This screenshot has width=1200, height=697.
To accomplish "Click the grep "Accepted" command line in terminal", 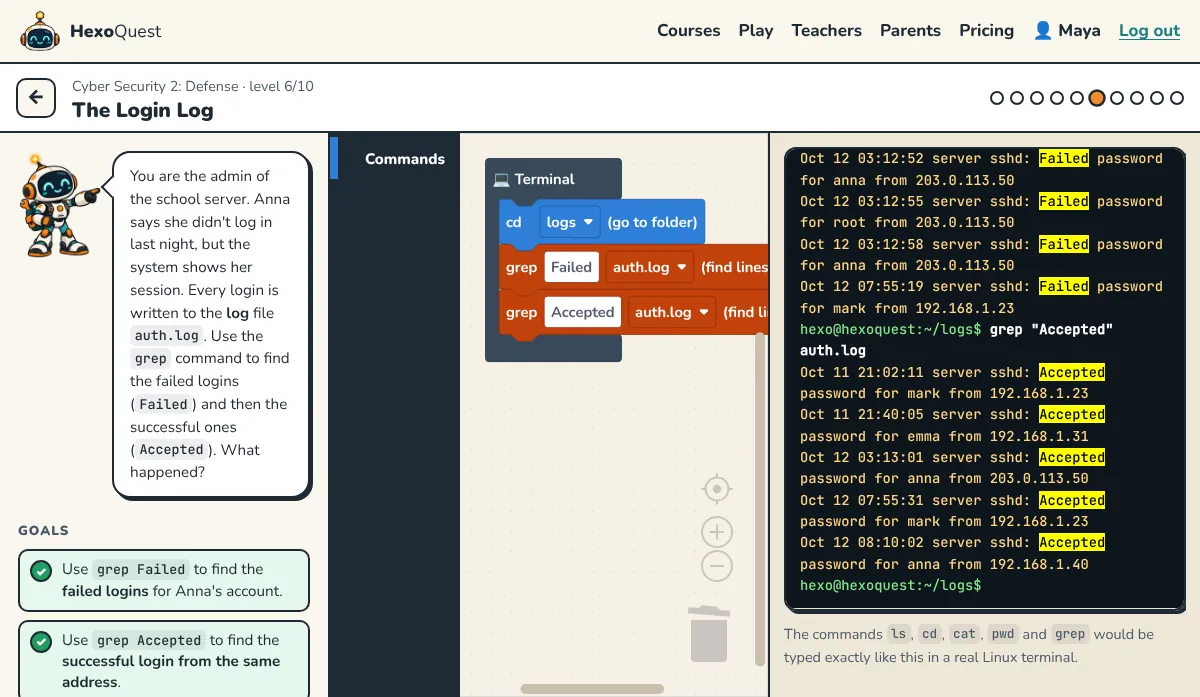I will (956, 340).
